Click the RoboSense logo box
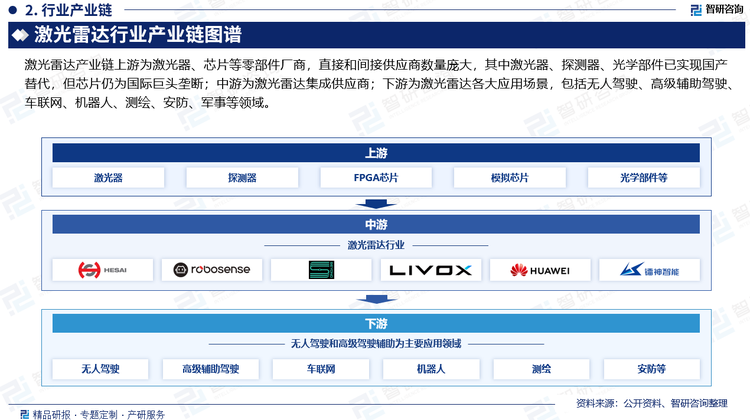The height and width of the screenshot is (420, 750). (x=212, y=270)
